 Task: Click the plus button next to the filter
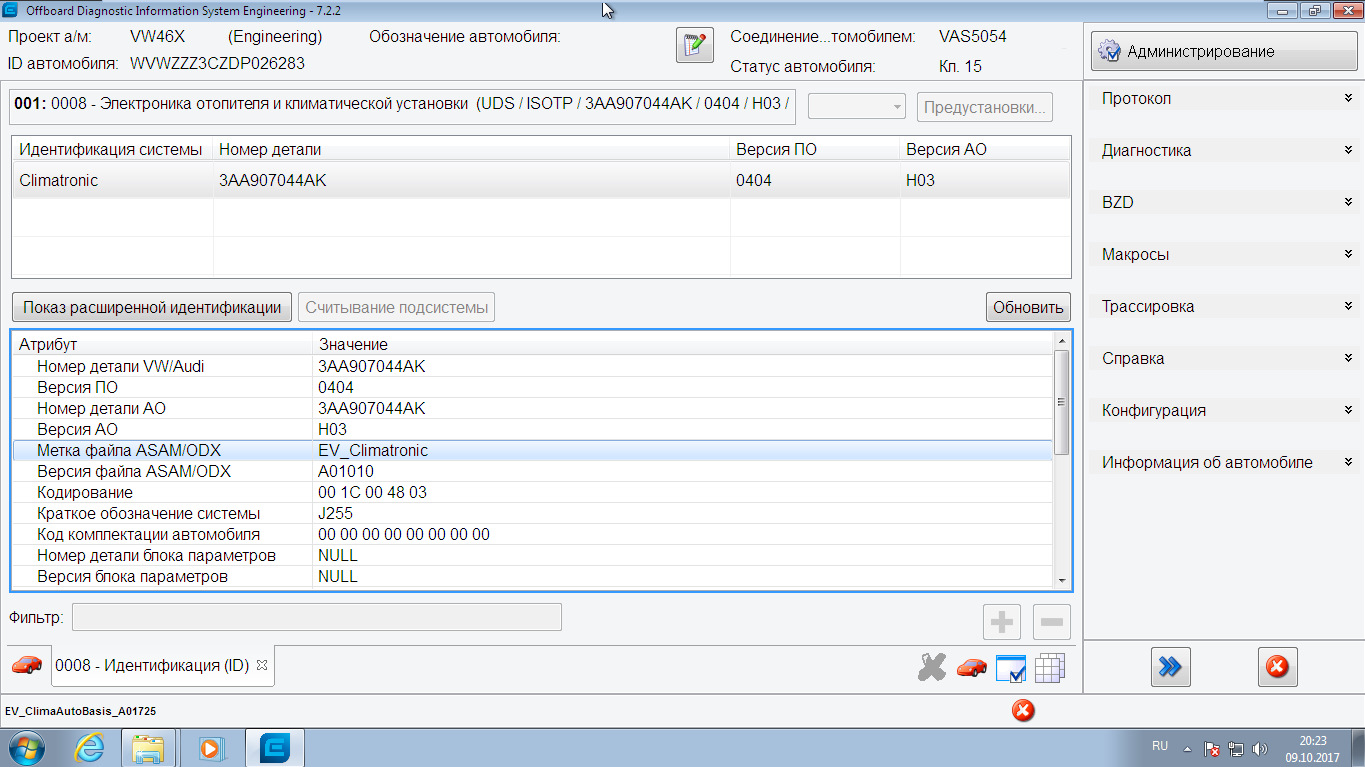1001,622
